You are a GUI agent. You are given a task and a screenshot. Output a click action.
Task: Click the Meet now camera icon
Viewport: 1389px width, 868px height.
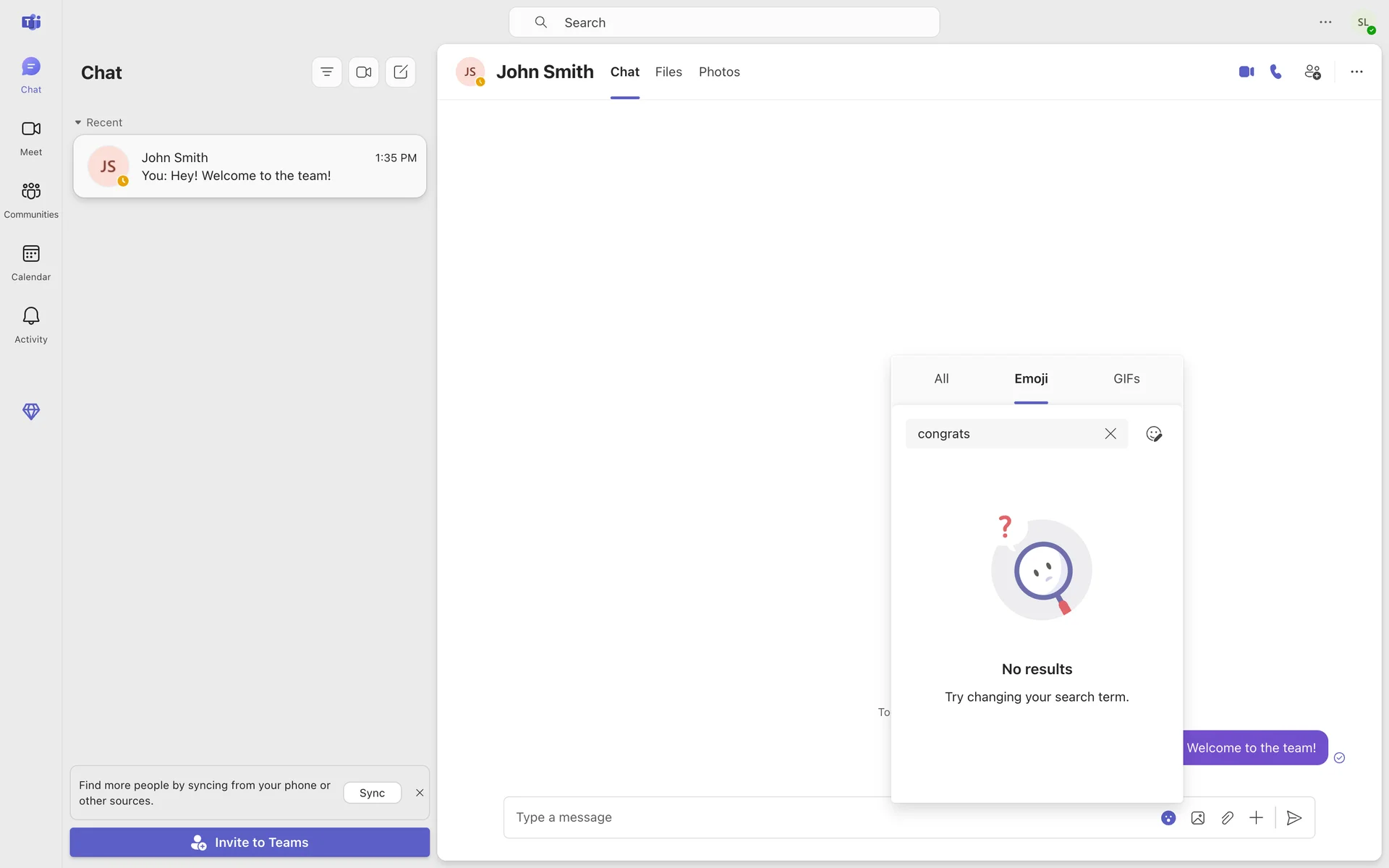[364, 72]
